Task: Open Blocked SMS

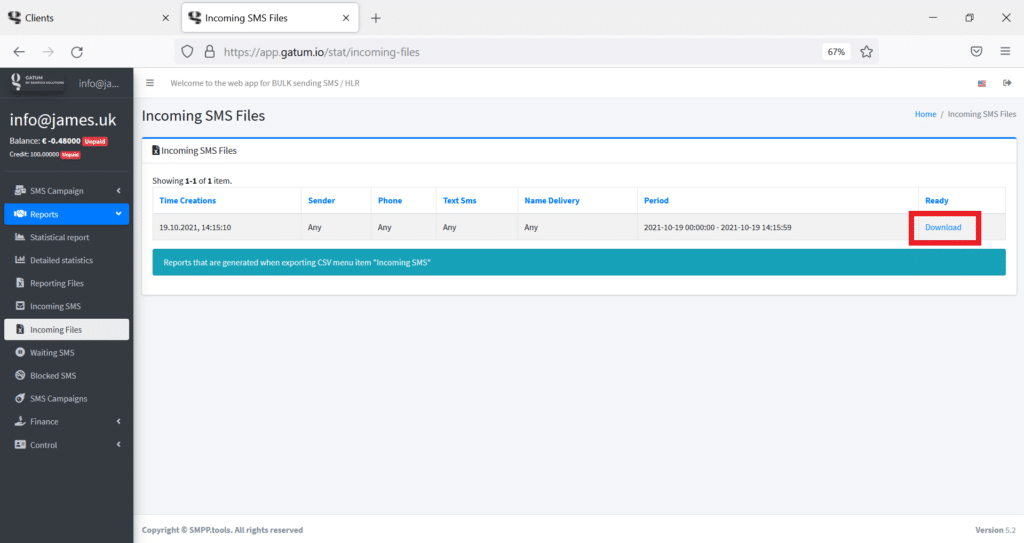Action: coord(67,376)
